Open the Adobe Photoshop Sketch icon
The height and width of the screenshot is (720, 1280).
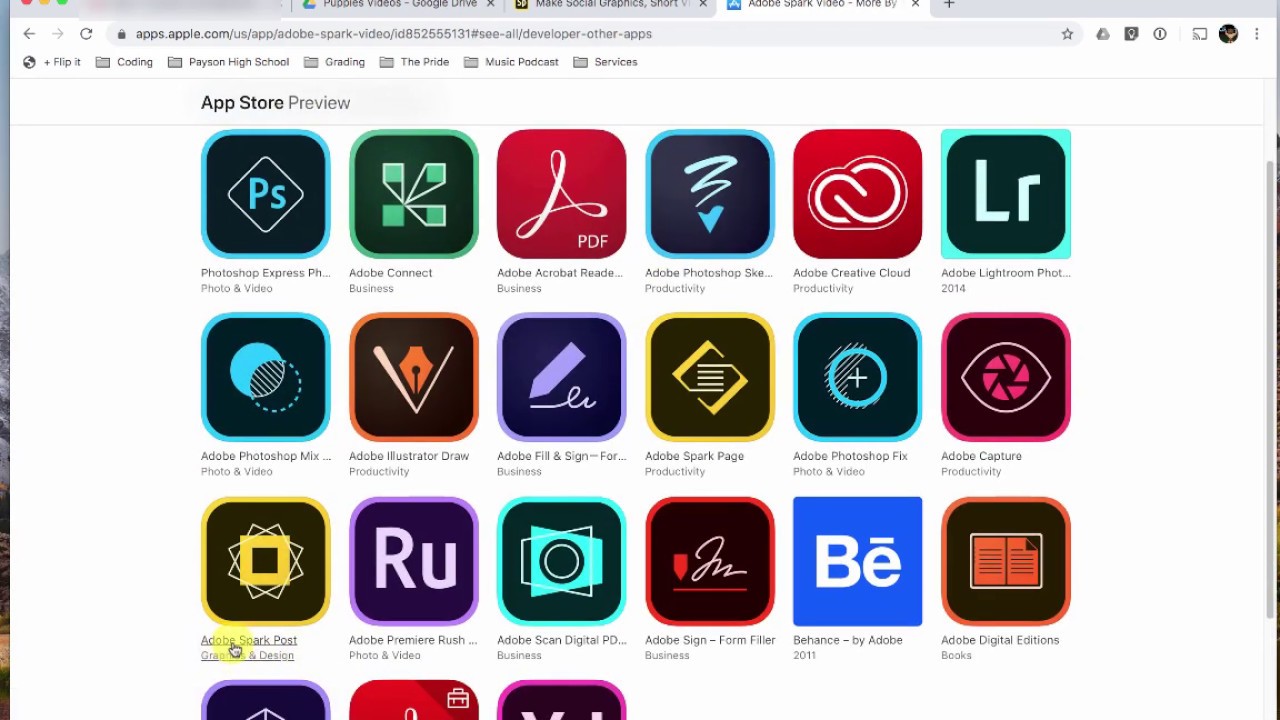[x=709, y=194]
